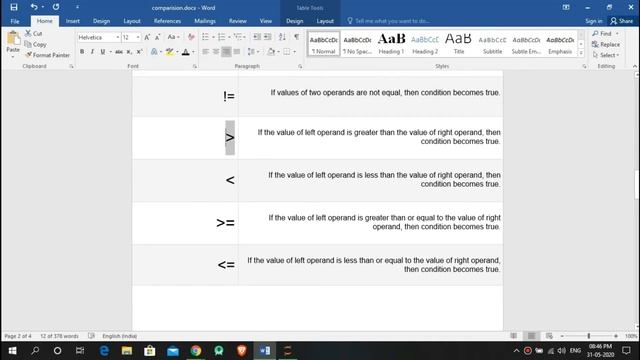Viewport: 640px width, 360px height.
Task: Share the document
Action: pyautogui.click(x=622, y=21)
